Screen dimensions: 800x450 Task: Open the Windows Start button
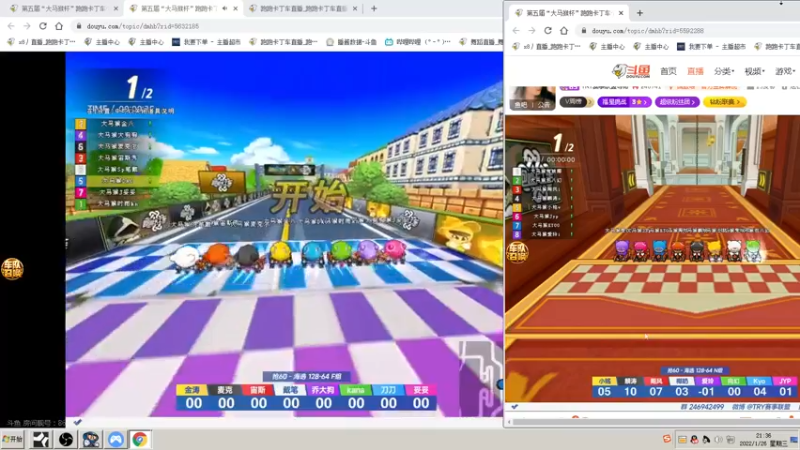[12, 439]
